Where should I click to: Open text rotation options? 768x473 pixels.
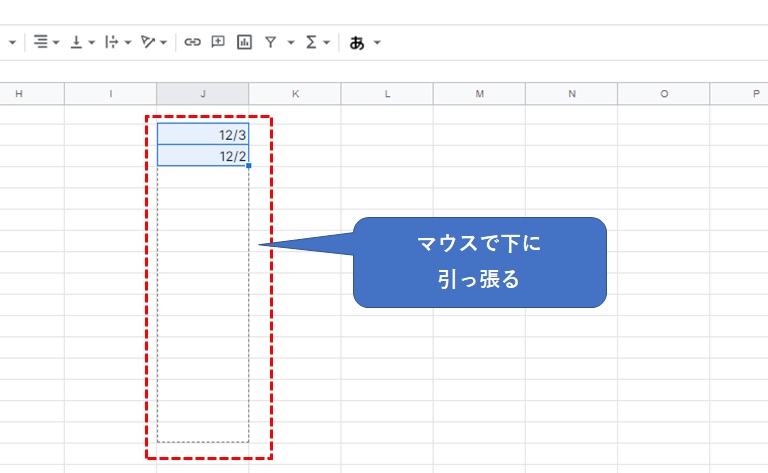click(x=147, y=42)
